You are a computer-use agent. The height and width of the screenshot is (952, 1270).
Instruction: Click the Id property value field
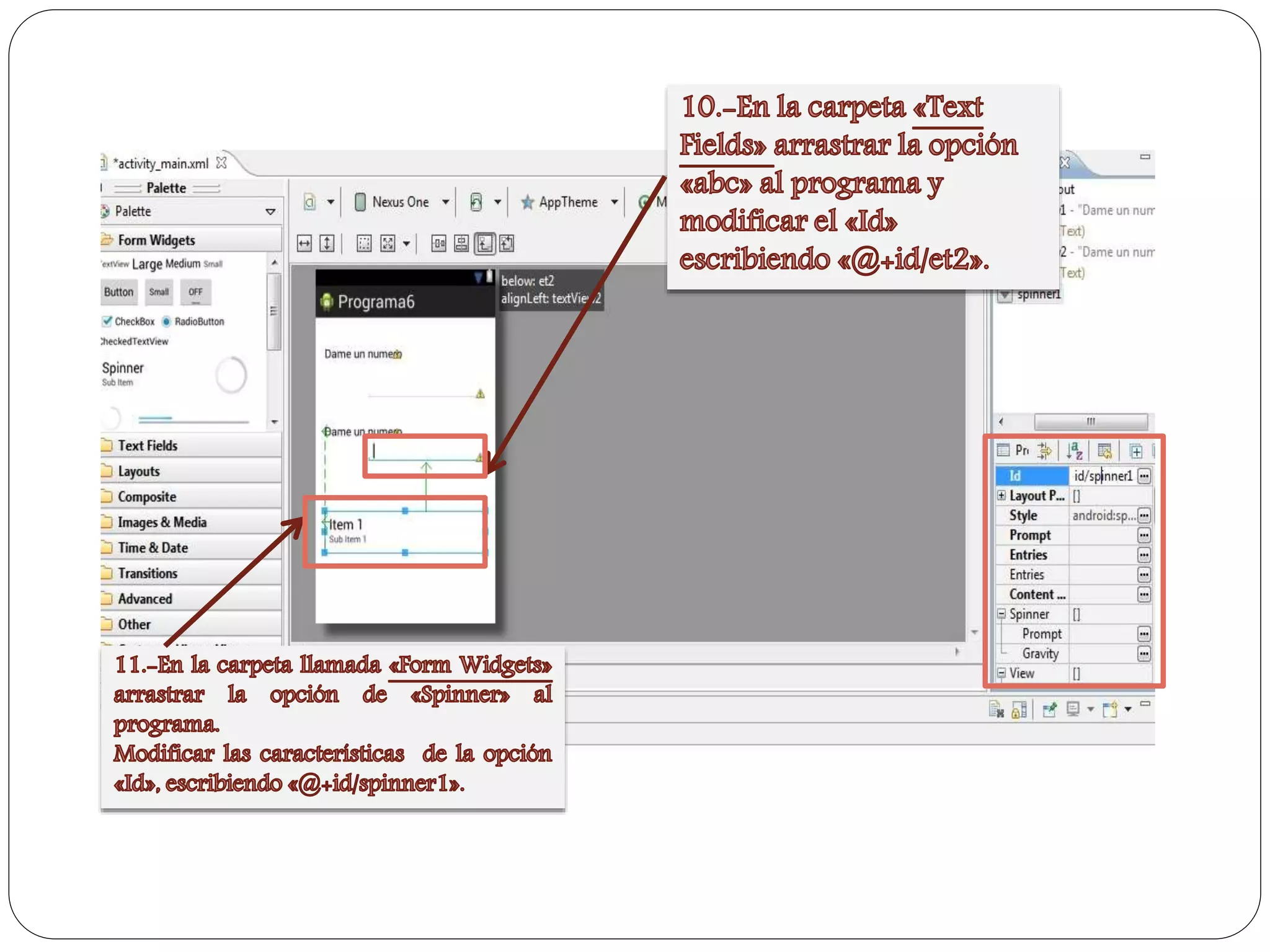(1103, 475)
